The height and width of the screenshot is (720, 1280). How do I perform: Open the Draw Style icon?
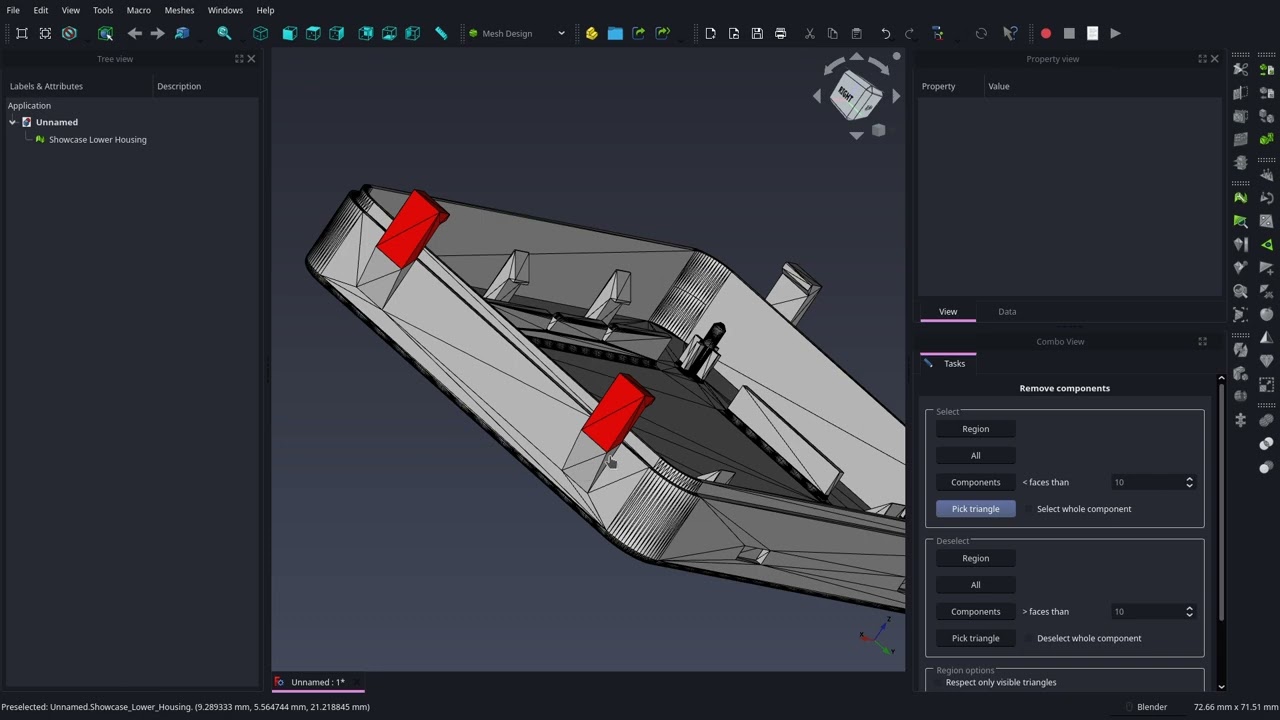pos(69,33)
